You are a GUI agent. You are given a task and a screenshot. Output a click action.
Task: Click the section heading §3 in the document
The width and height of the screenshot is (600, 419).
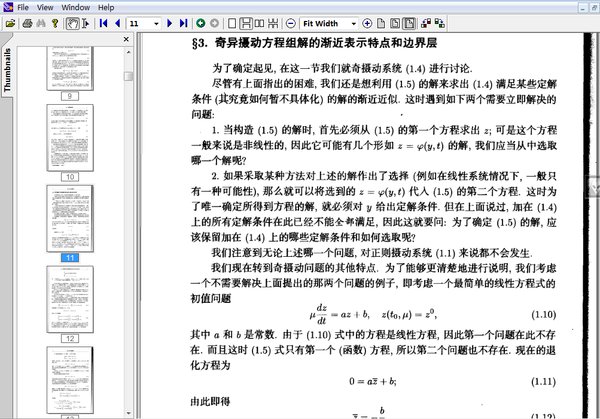tap(314, 43)
